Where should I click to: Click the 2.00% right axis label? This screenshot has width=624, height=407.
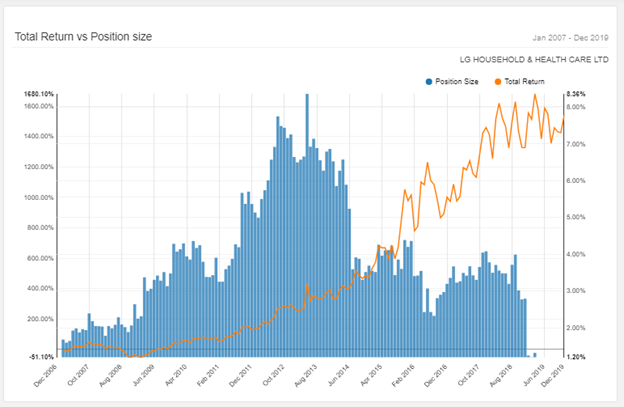576,328
